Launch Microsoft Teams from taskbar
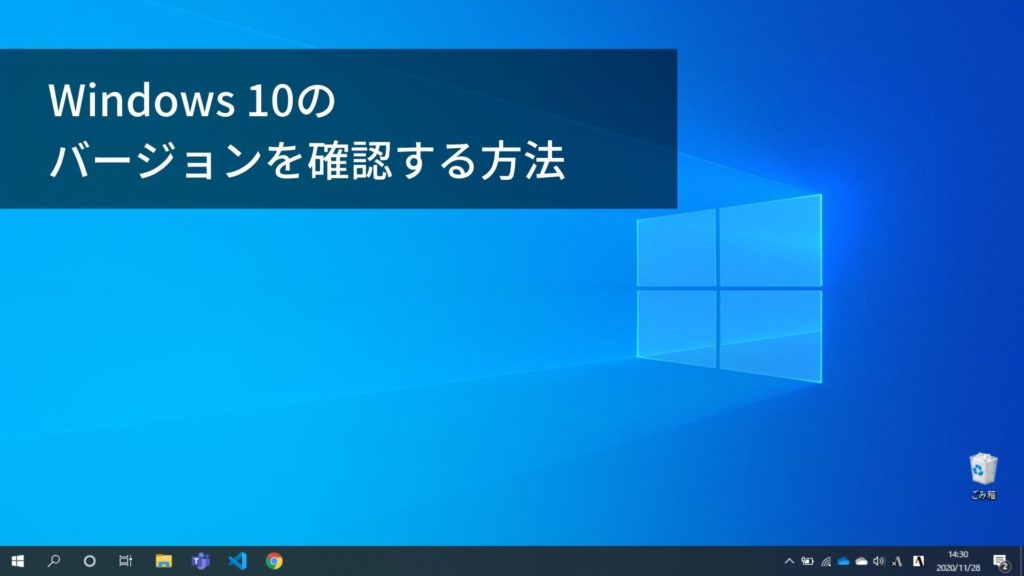Image resolution: width=1024 pixels, height=576 pixels. [200, 561]
